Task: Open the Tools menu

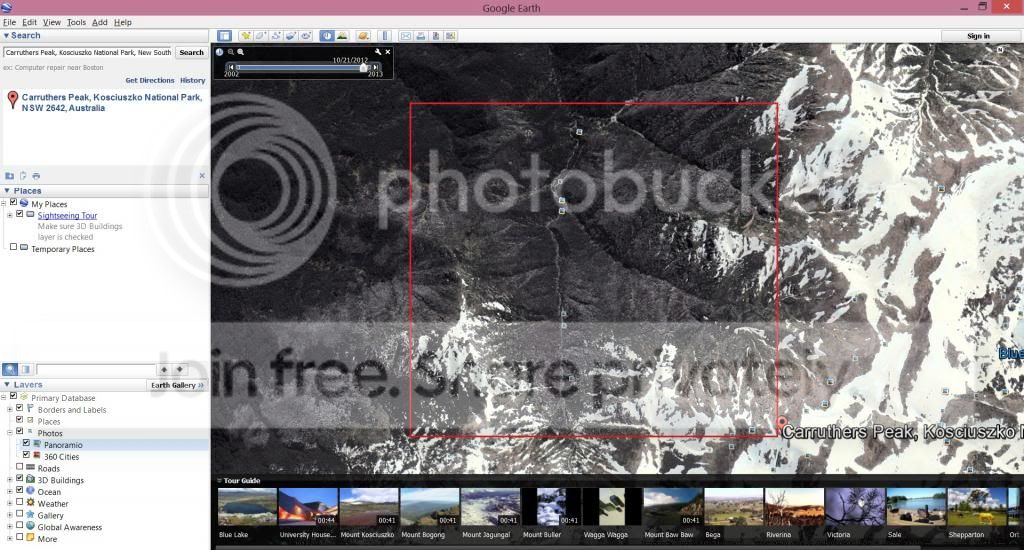Action: [76, 22]
